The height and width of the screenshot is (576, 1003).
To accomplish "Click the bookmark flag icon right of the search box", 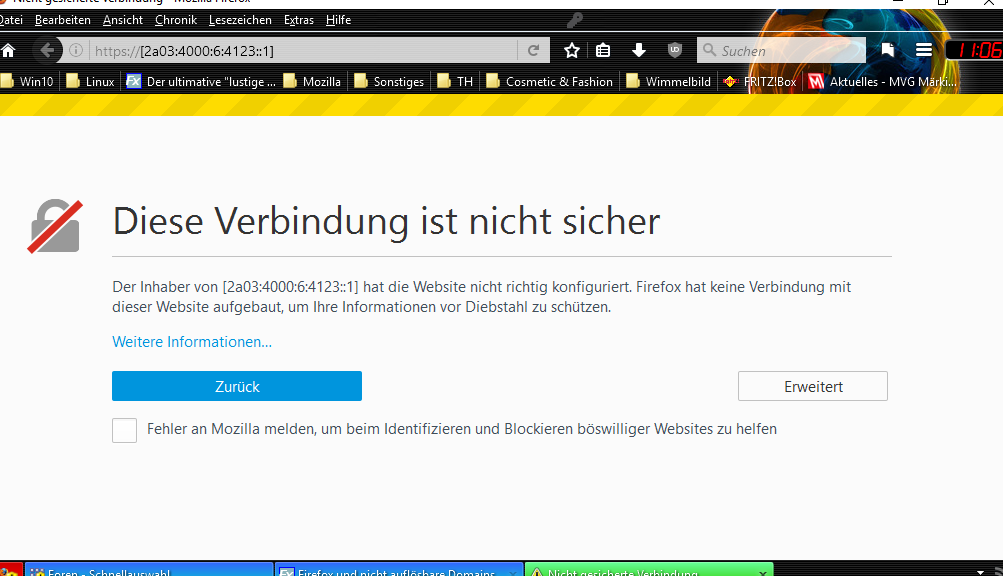I will [887, 50].
